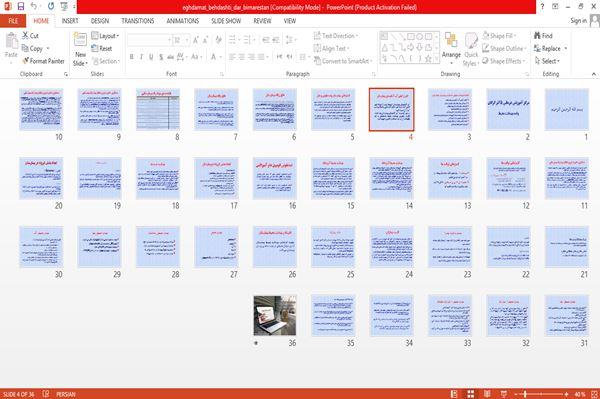600x399 pixels.
Task: Open Quick Styles gallery
Action: (x=471, y=49)
